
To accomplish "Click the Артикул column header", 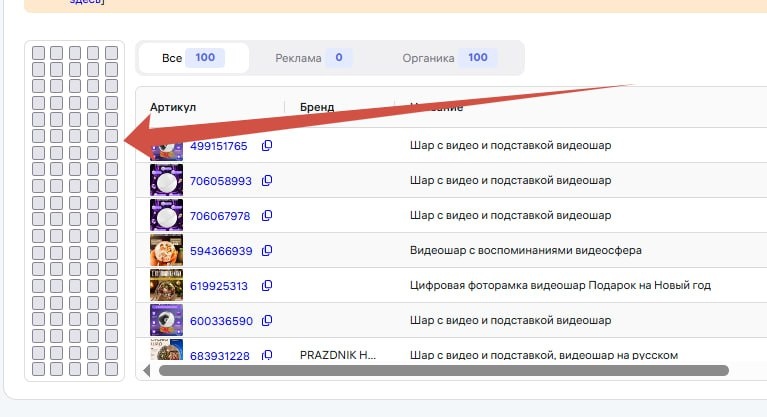I will [173, 107].
